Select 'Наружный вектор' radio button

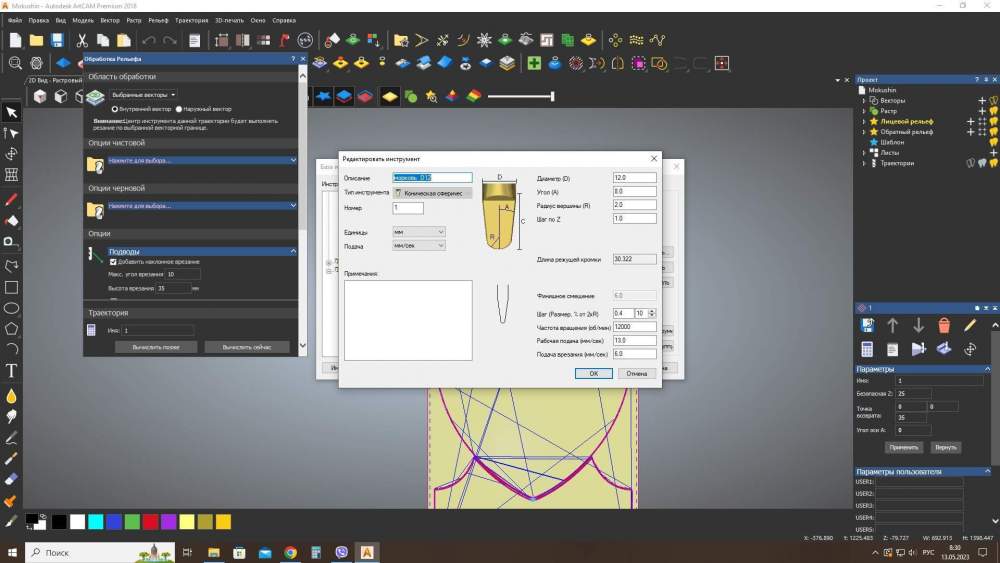179,109
